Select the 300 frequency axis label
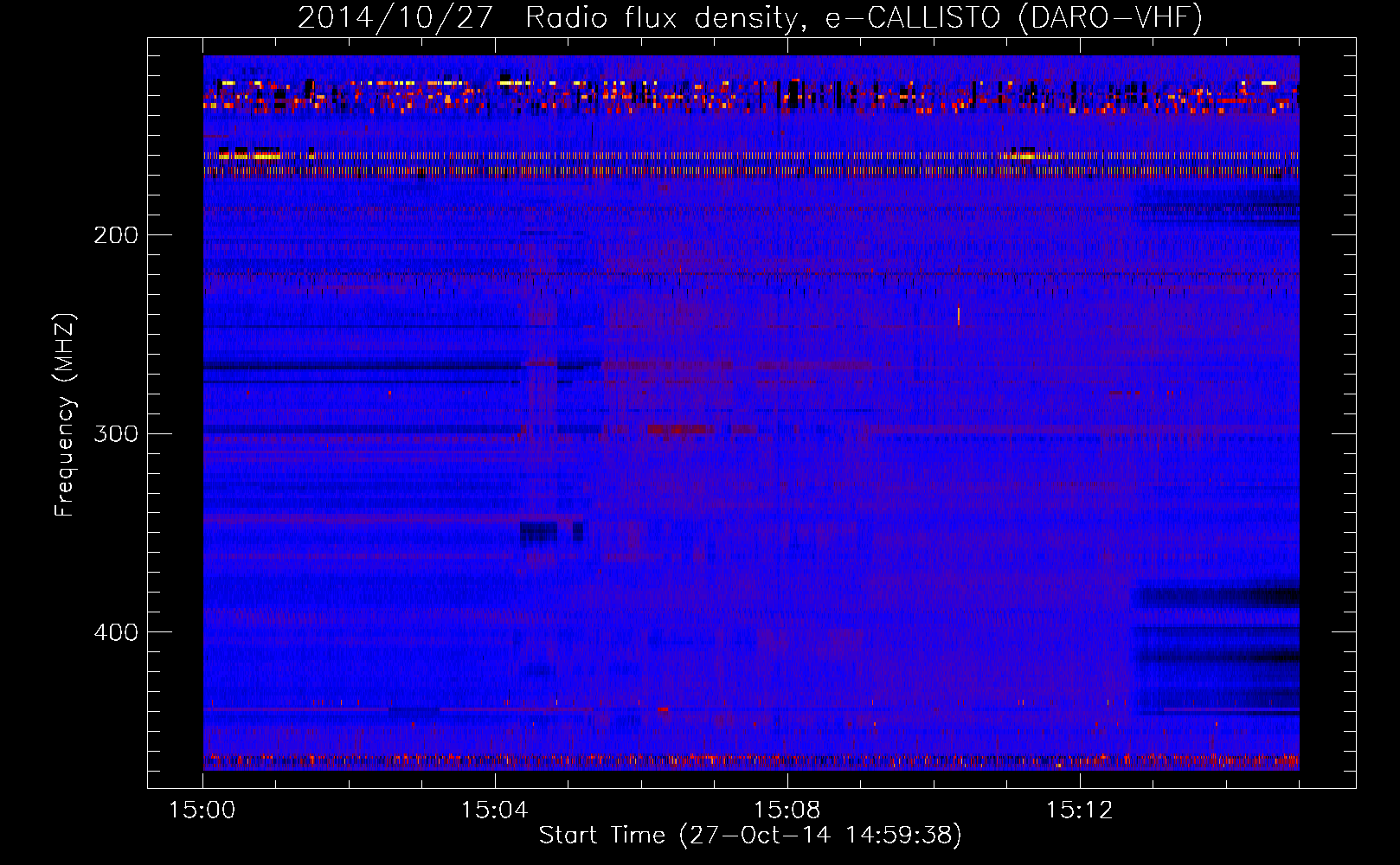This screenshot has height=865, width=1400. click(115, 433)
